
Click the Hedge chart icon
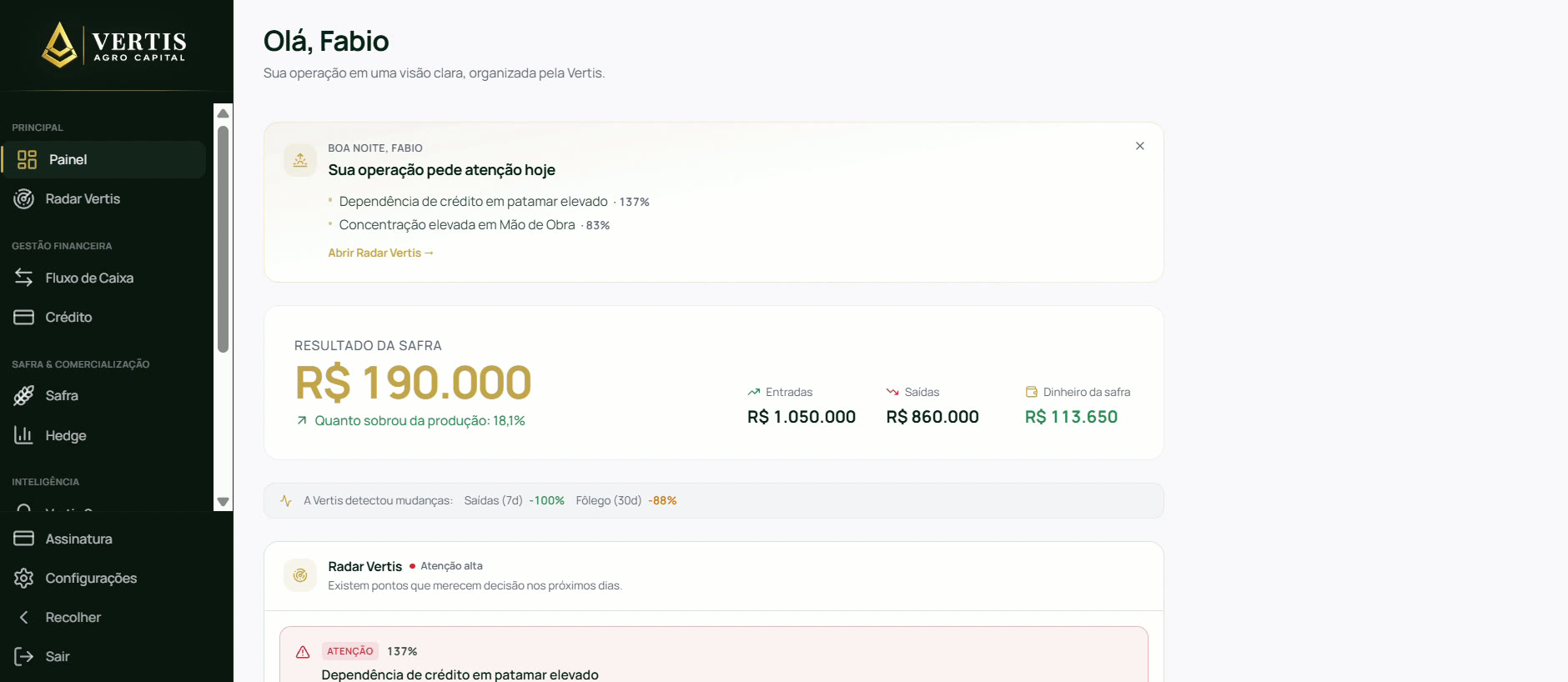click(x=24, y=435)
